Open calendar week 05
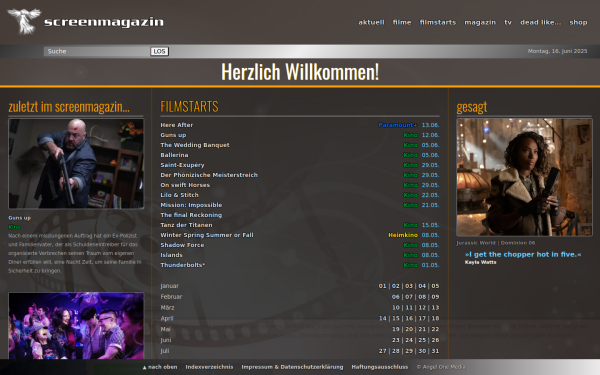This screenshot has width=600, height=375. tap(435, 286)
